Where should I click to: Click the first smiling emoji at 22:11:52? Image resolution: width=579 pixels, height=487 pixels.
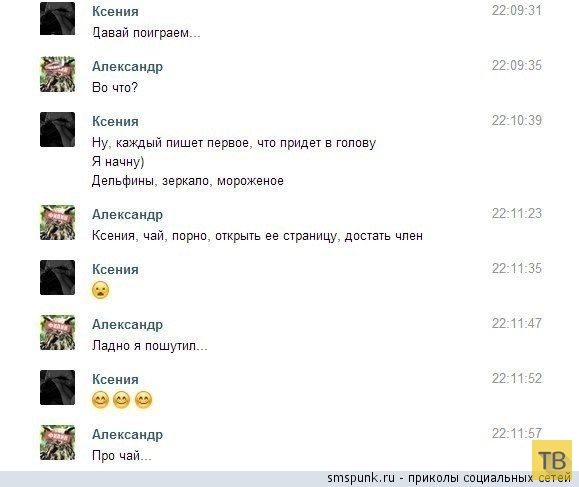coord(100,400)
